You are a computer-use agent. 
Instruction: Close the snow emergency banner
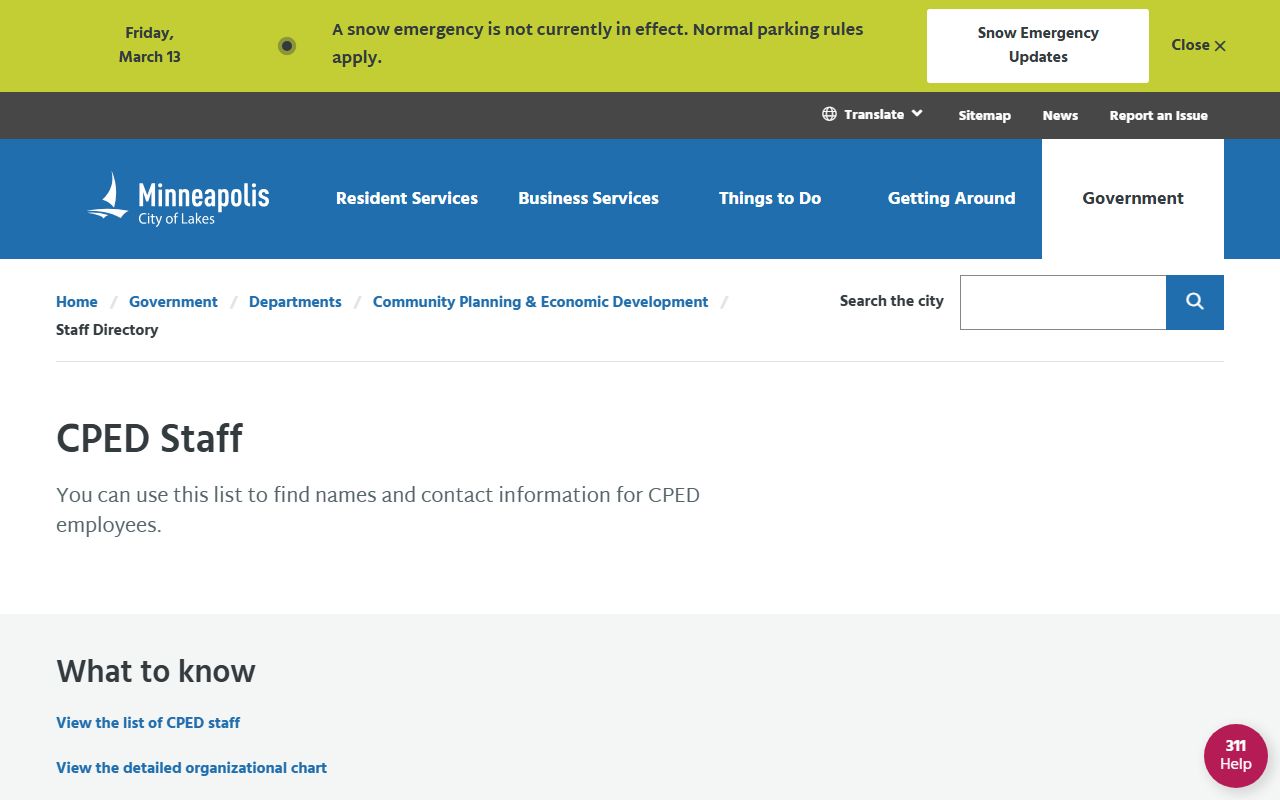point(1198,45)
